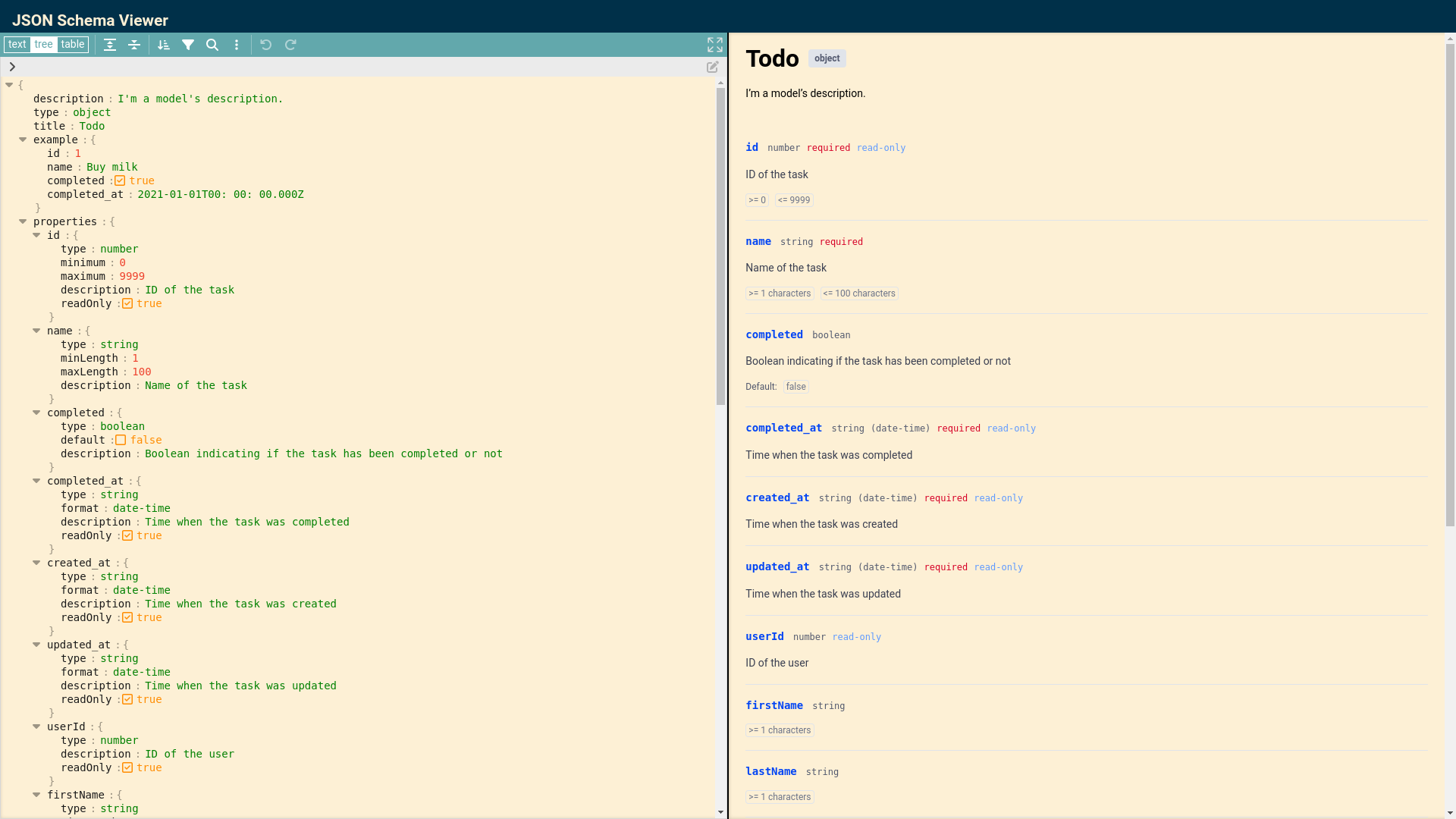Collapse the firstName property node
This screenshot has height=819, width=1456.
[x=36, y=795]
